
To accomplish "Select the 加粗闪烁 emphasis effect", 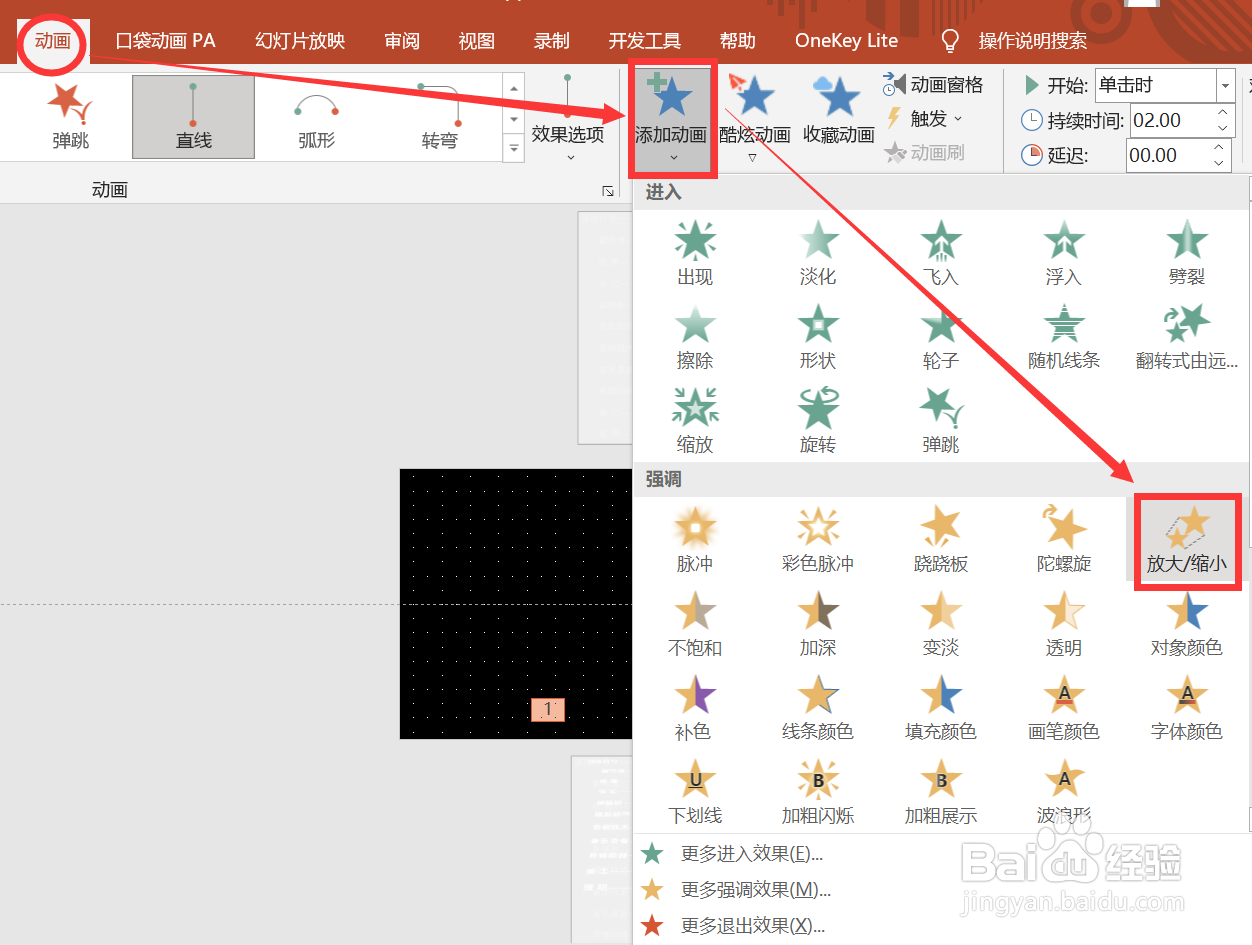I will (818, 793).
